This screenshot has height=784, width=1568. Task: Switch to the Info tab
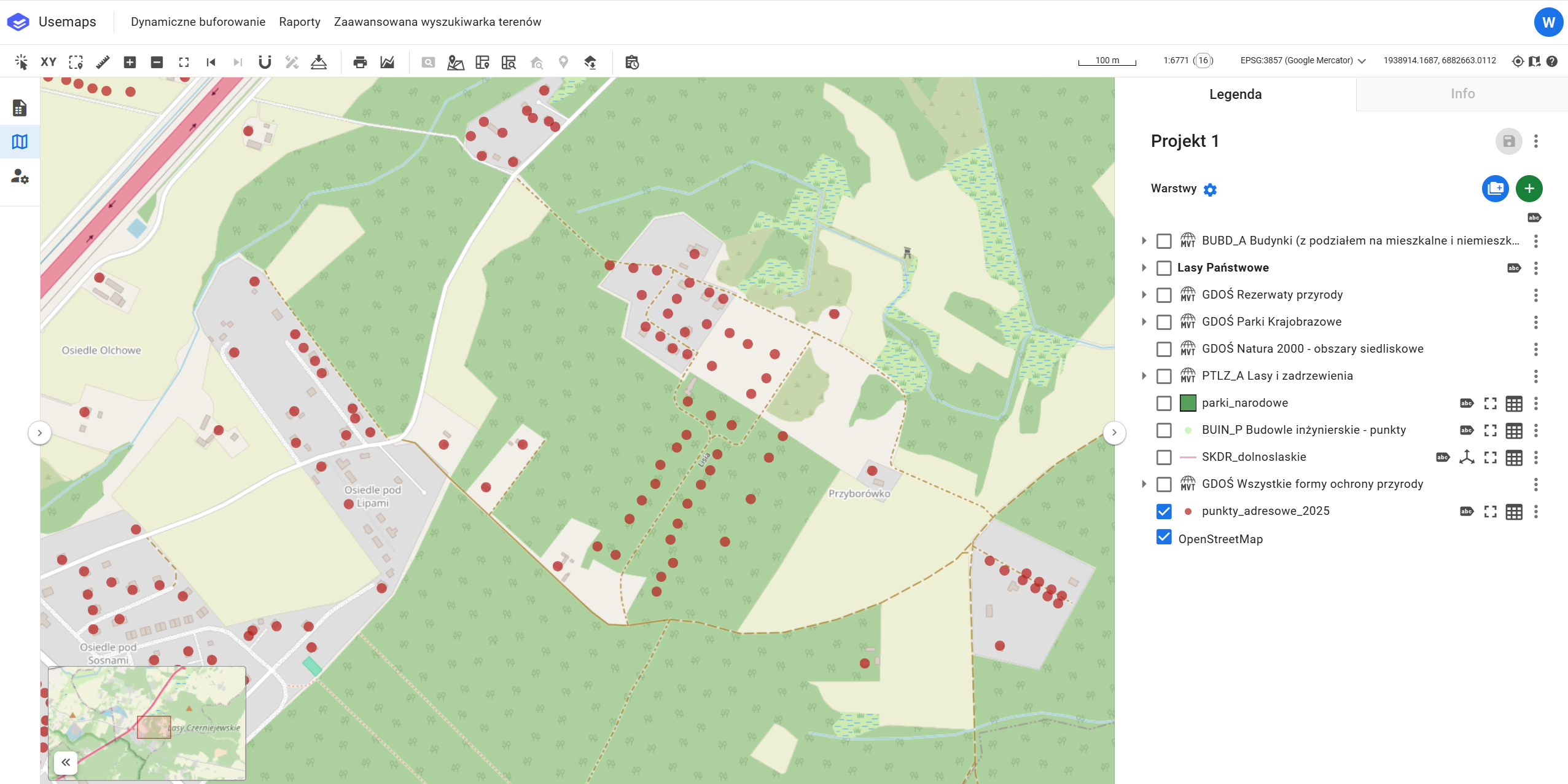tap(1462, 94)
